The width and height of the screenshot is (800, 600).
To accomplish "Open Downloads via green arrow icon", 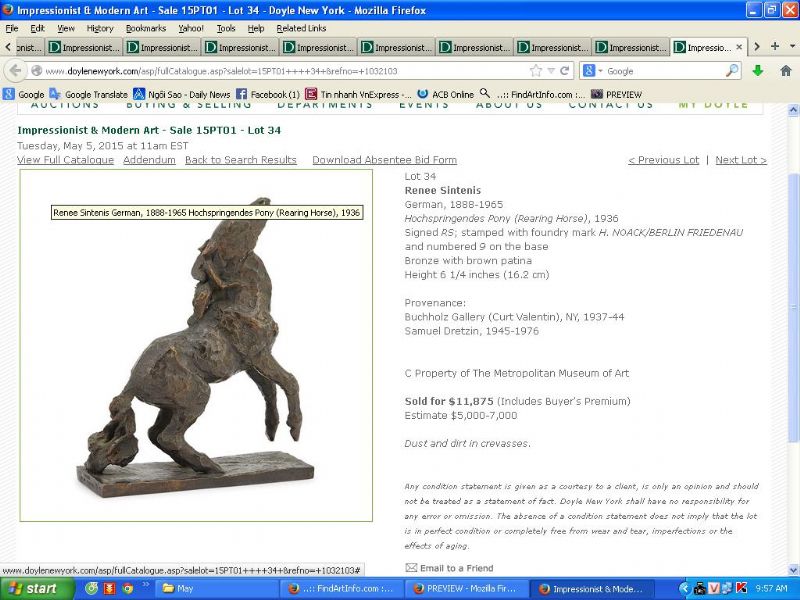I will pos(758,71).
